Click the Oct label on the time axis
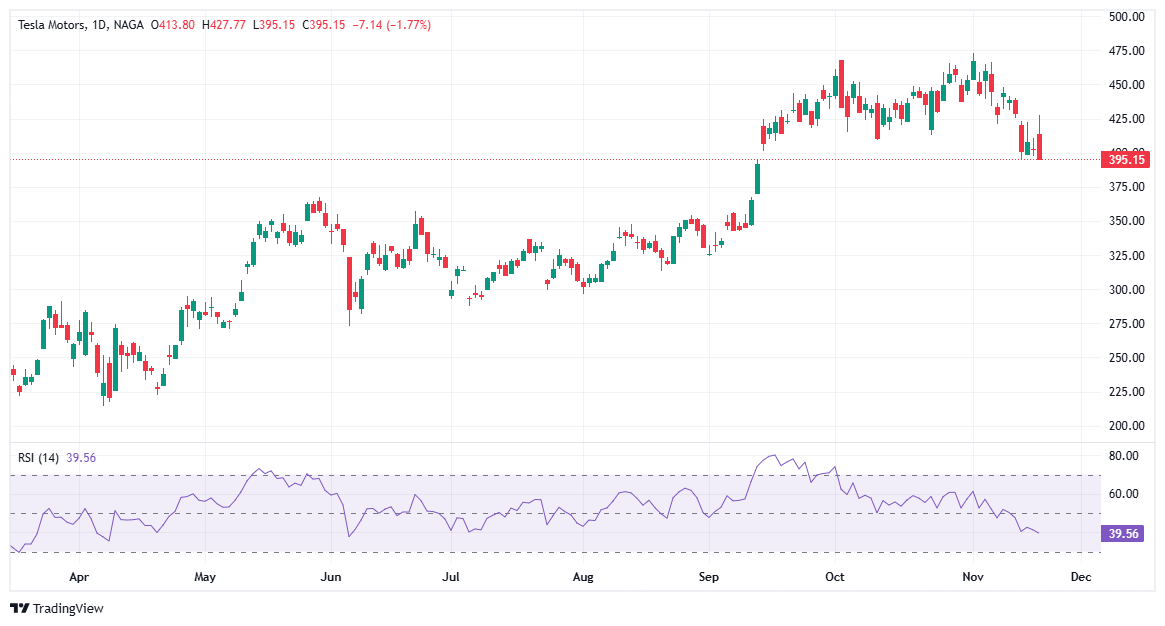This screenshot has width=1165, height=626. pyautogui.click(x=834, y=577)
